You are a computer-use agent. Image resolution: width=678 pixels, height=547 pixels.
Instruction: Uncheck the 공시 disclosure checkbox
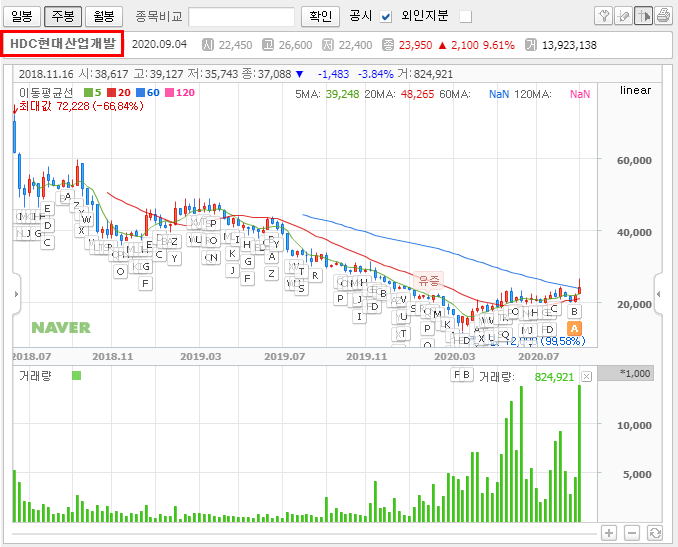(x=386, y=17)
